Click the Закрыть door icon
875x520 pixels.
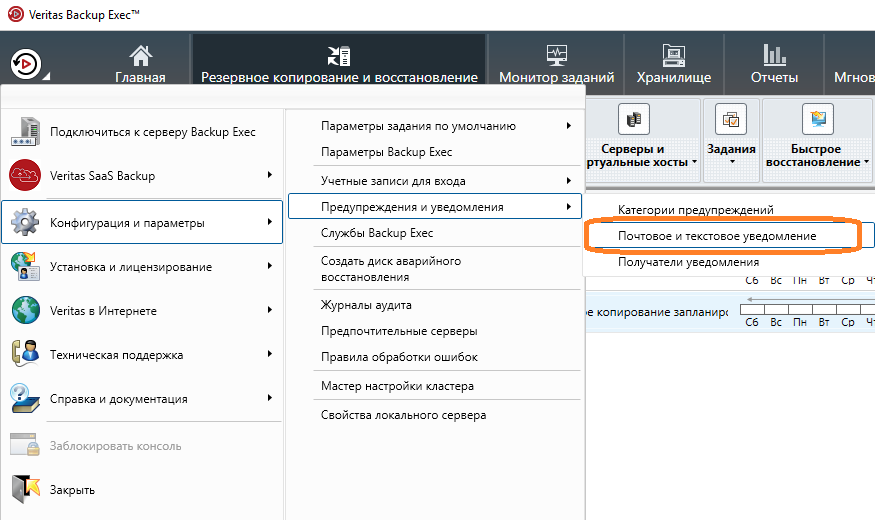[26, 489]
